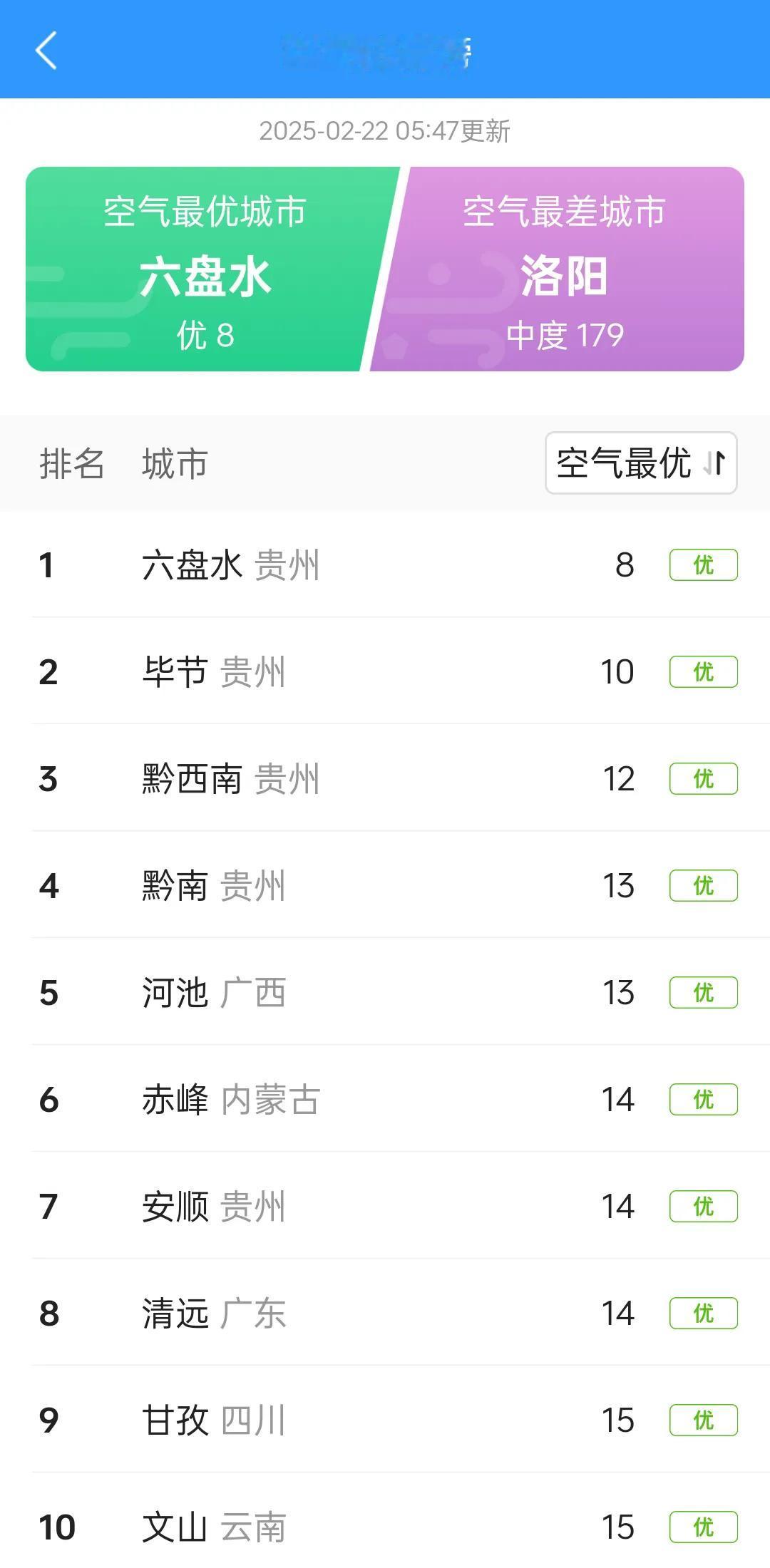Viewport: 770px width, 1568px height.
Task: Choose the 赤峰 内蒙古 row
Action: pyautogui.click(x=385, y=1099)
